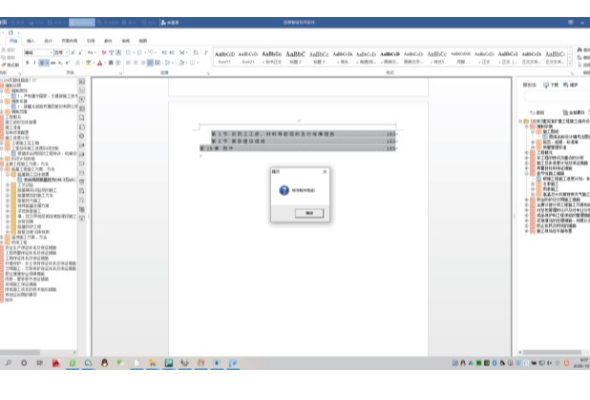
Task: Open the penguin QQ icon in taskbar
Action: pos(105,363)
